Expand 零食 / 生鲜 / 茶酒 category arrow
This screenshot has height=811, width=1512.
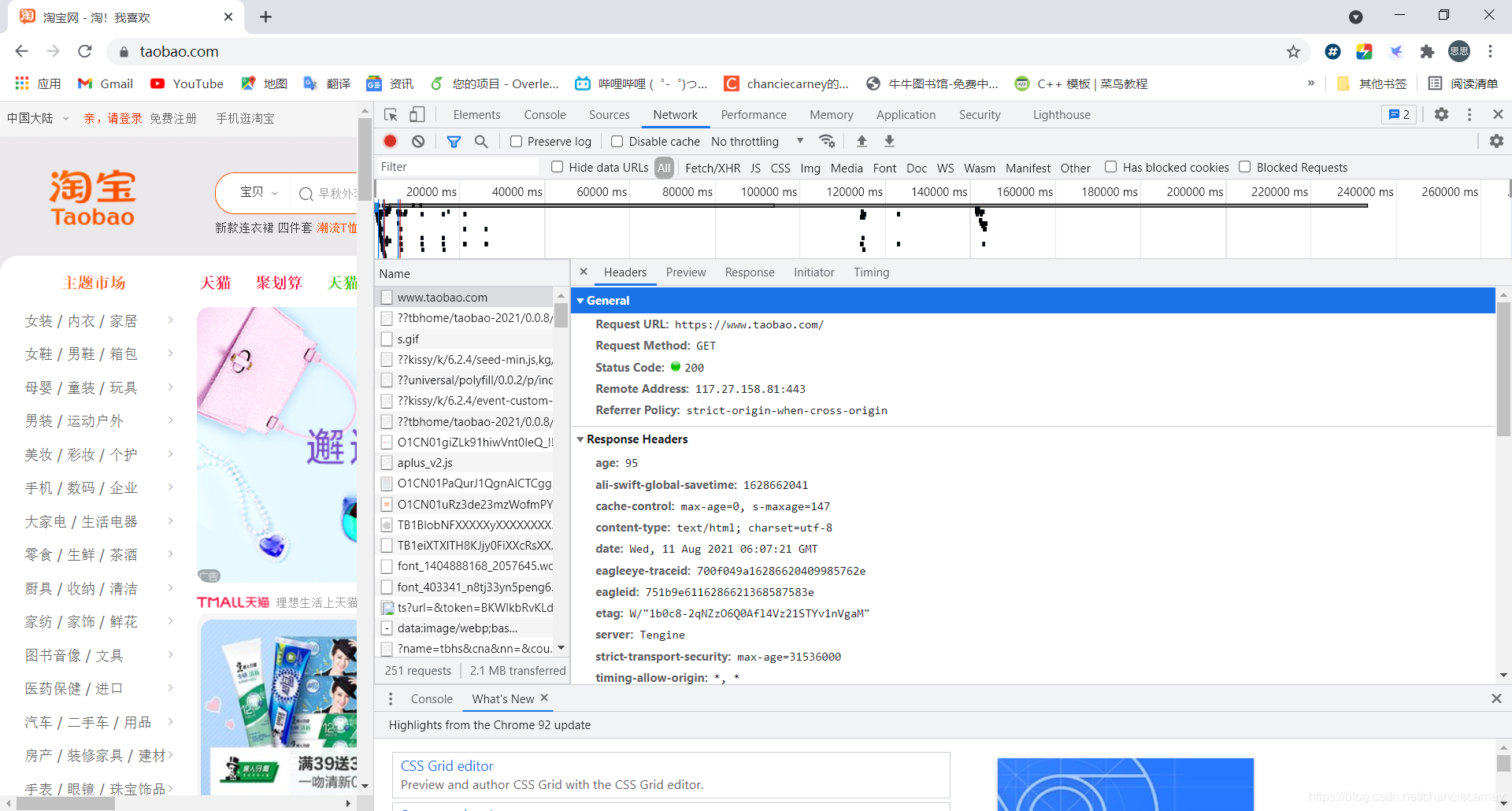pyautogui.click(x=170, y=554)
